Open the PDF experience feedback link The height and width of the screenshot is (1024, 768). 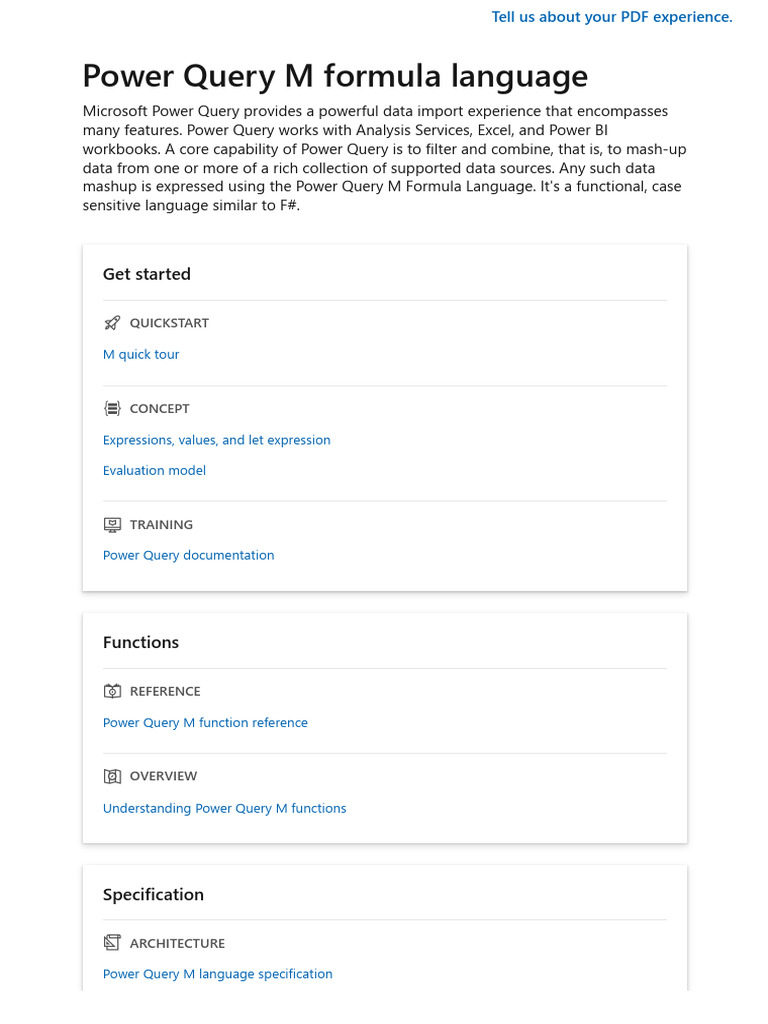click(612, 17)
